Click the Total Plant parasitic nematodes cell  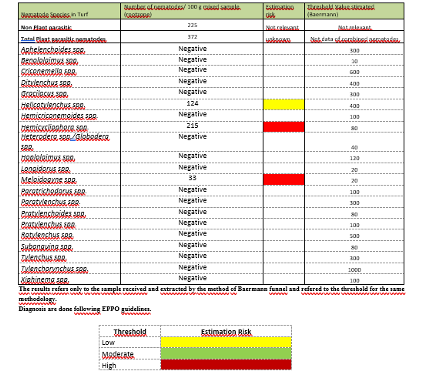pyautogui.click(x=63, y=39)
